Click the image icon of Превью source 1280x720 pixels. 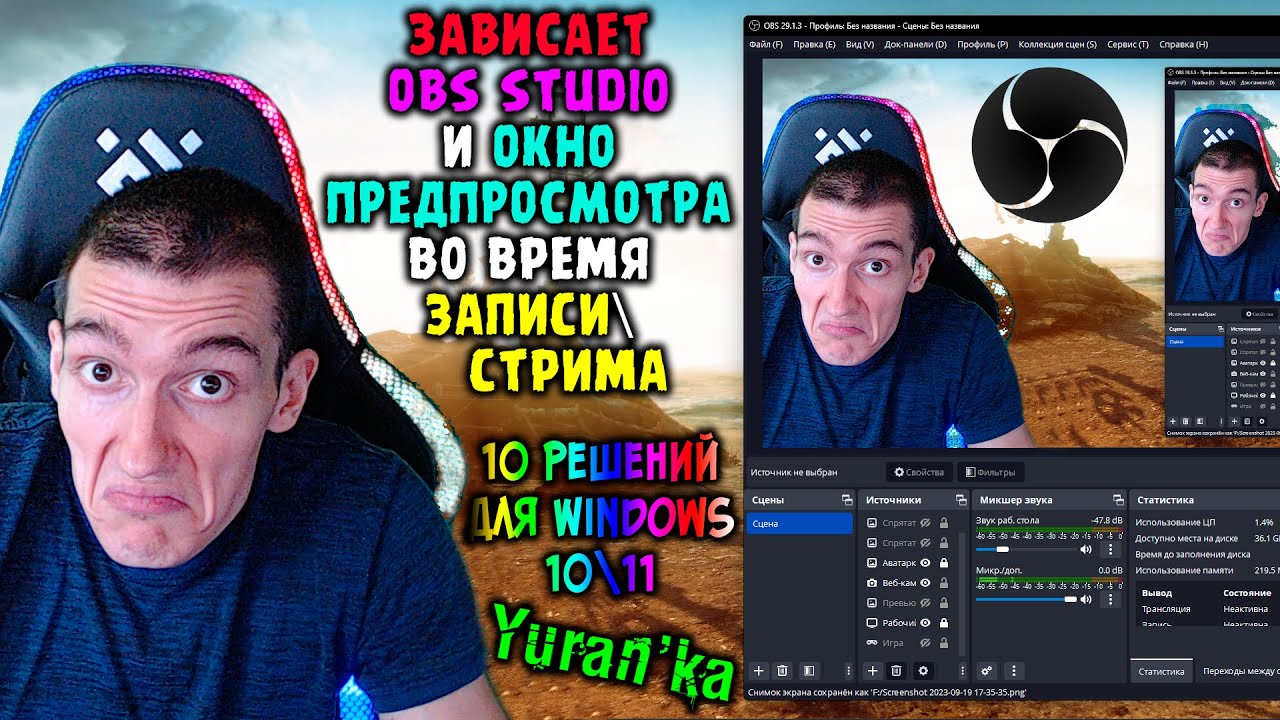(x=872, y=603)
